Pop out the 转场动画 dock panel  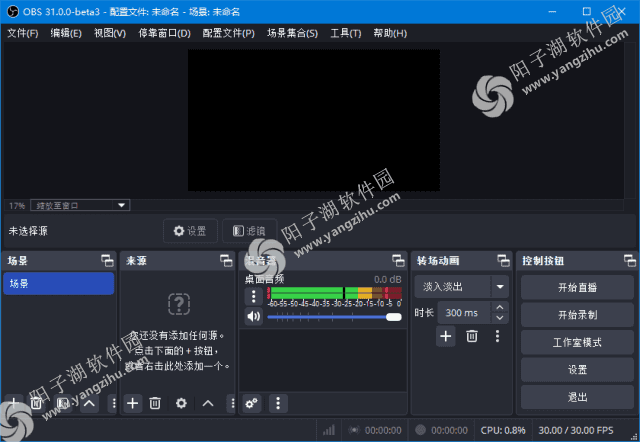(503, 260)
